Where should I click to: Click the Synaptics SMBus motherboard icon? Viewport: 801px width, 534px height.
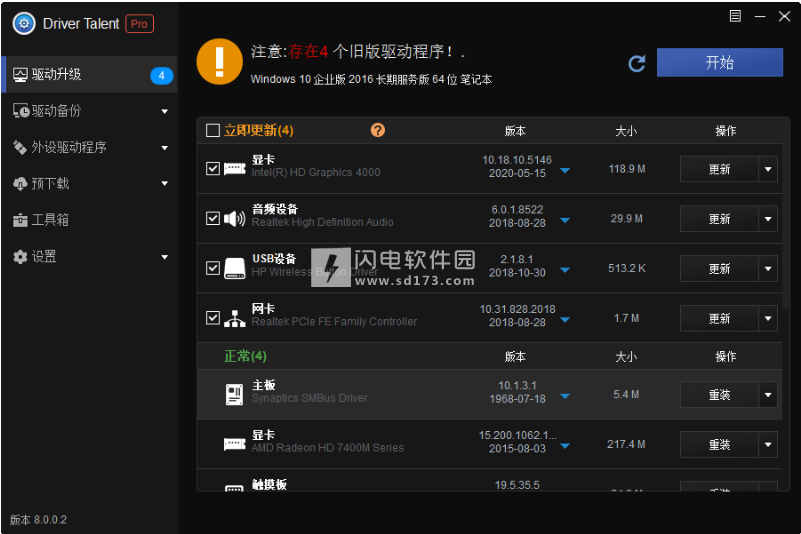point(234,394)
